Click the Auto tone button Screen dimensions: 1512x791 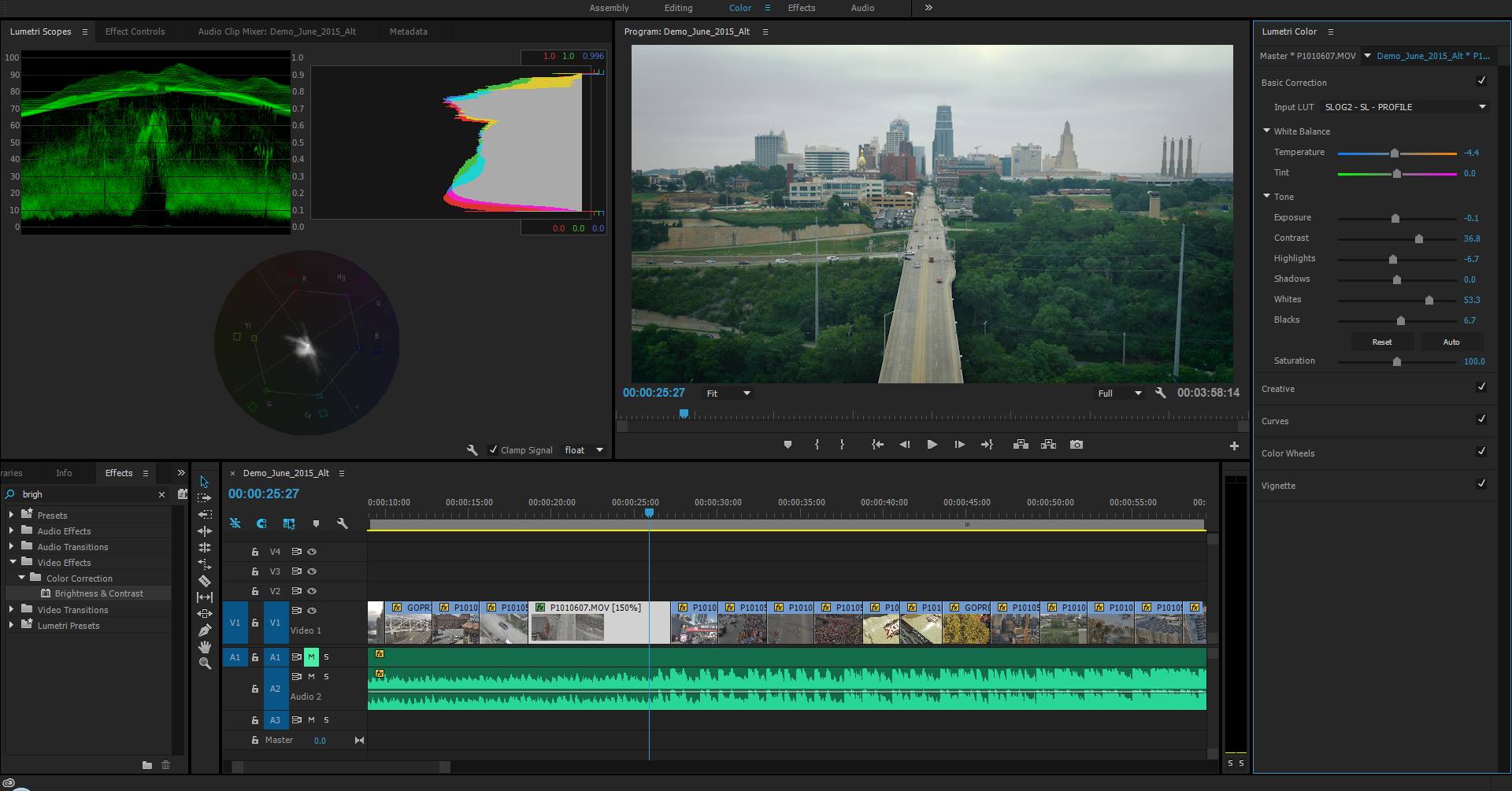(x=1451, y=342)
